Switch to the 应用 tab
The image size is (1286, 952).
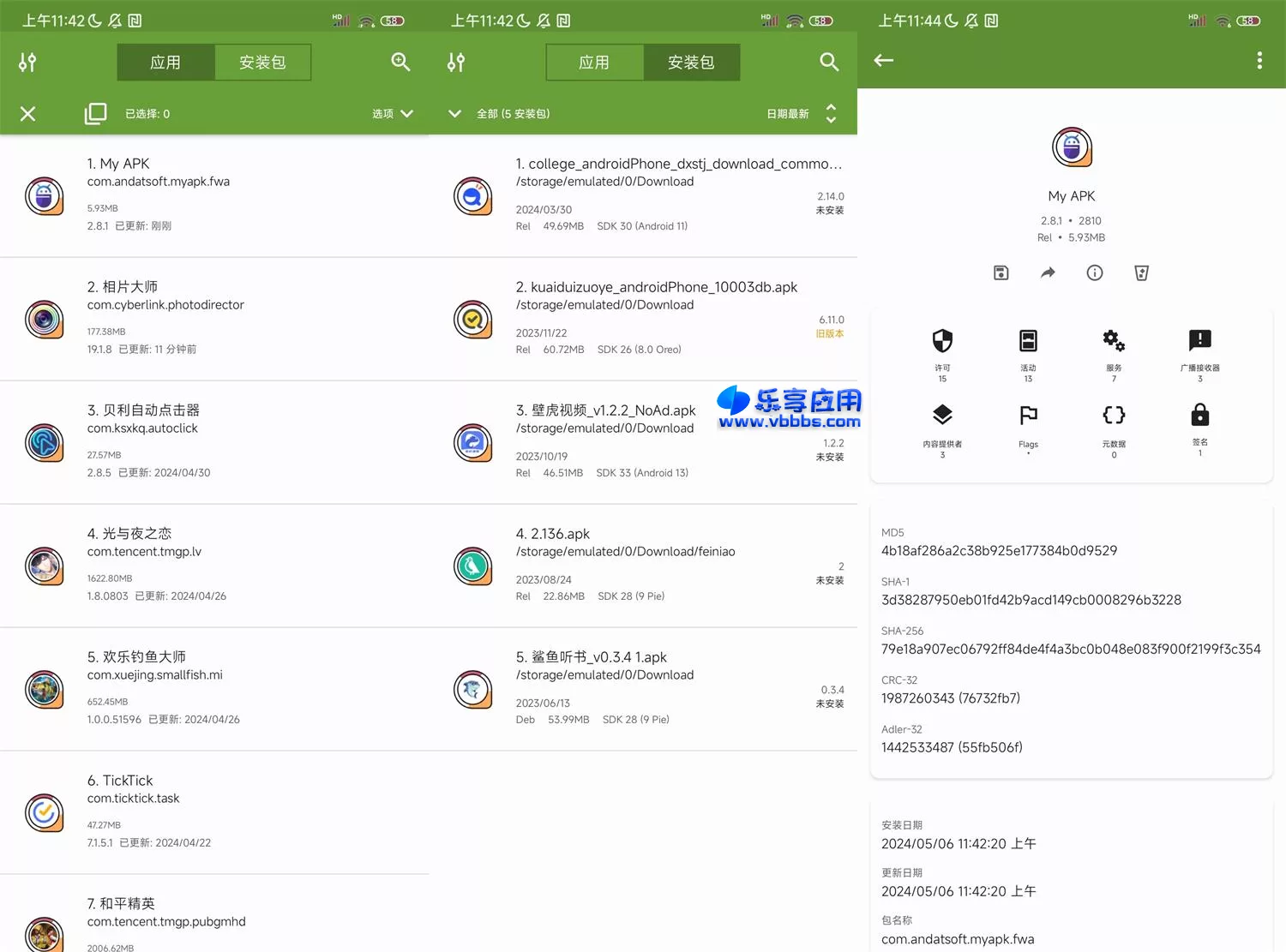pyautogui.click(x=165, y=62)
